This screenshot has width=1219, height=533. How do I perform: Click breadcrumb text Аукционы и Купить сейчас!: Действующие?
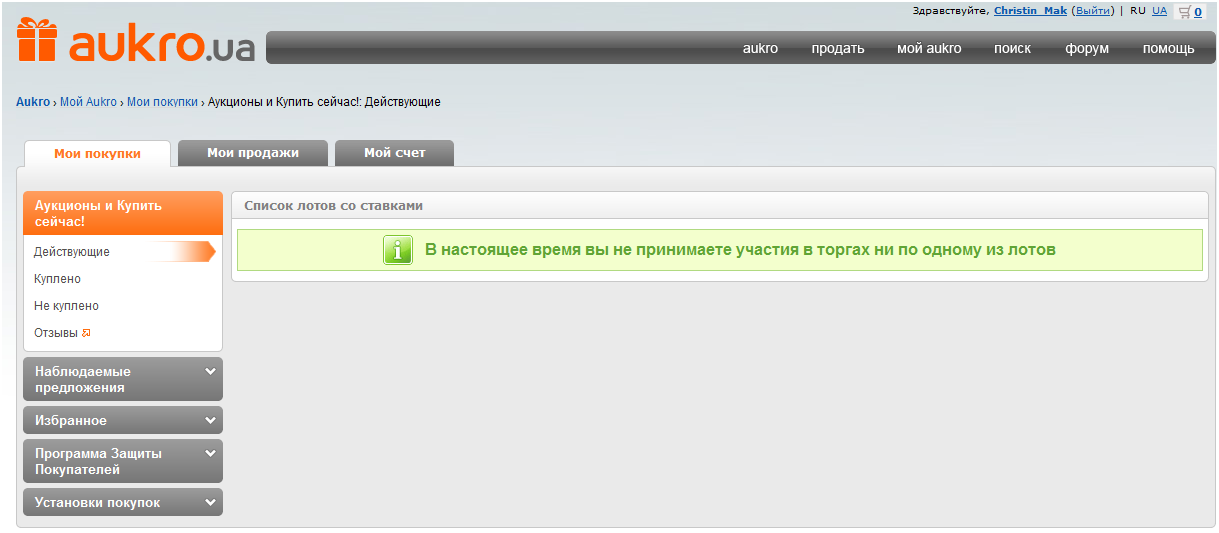(324, 102)
